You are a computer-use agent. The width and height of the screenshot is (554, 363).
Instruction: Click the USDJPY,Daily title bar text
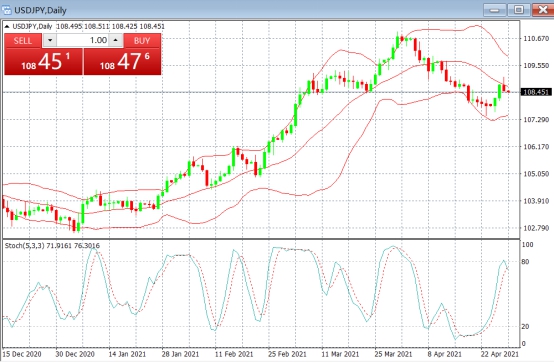pyautogui.click(x=40, y=10)
